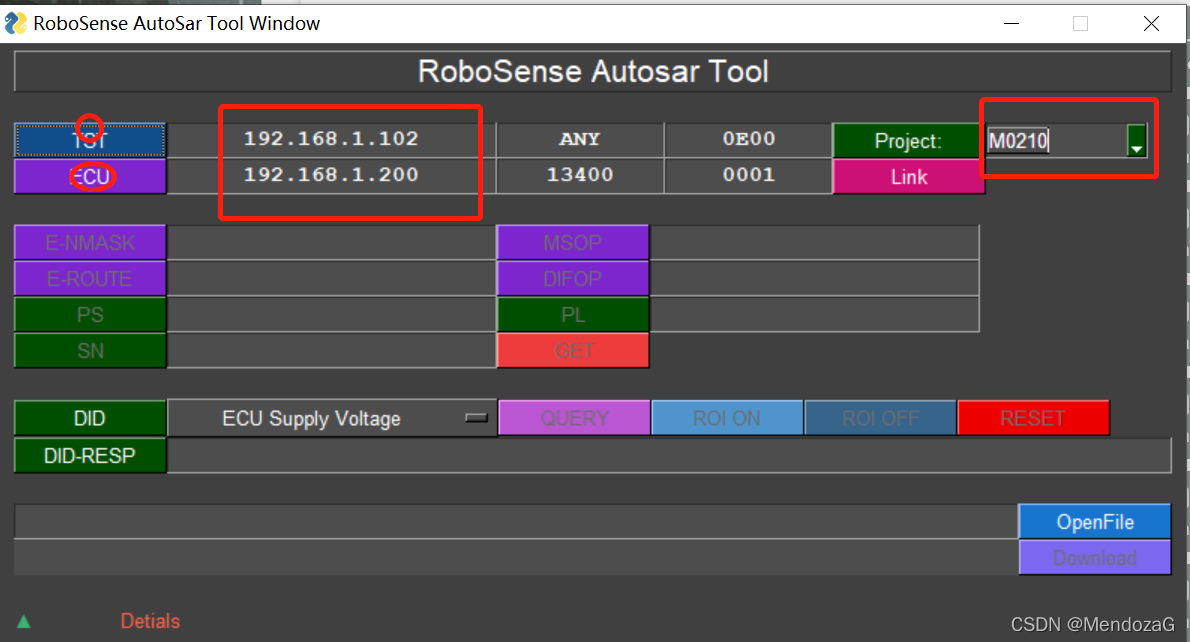Click the PL button

572,315
